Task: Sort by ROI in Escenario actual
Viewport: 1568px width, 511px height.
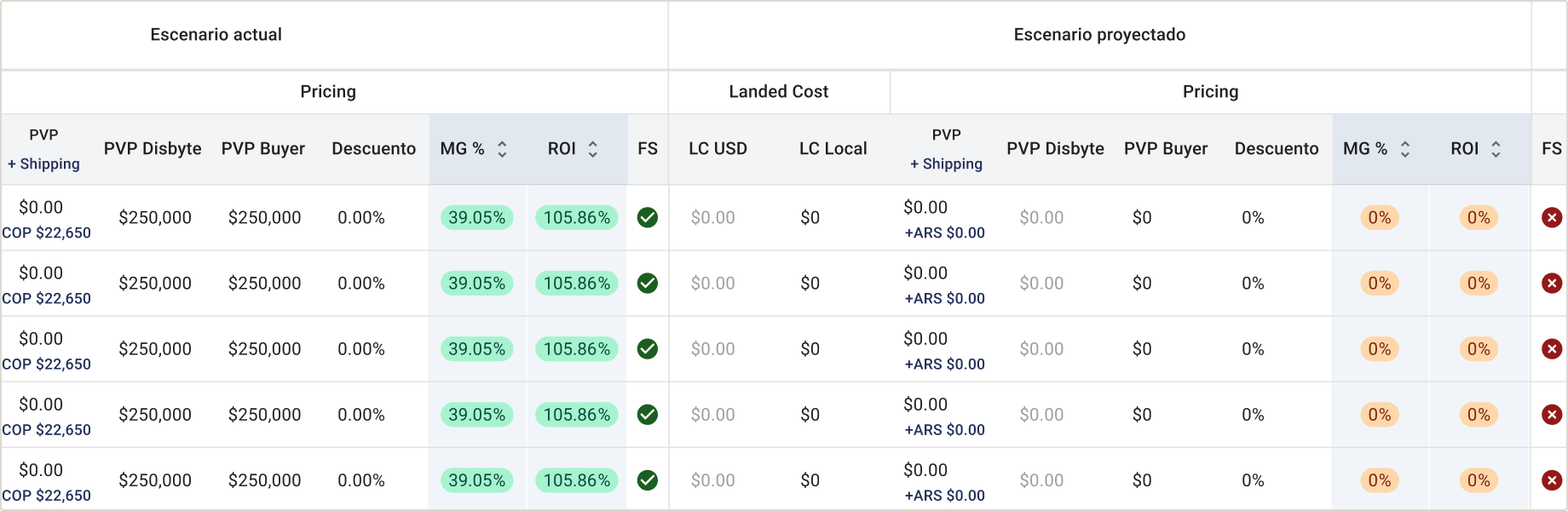Action: [592, 149]
